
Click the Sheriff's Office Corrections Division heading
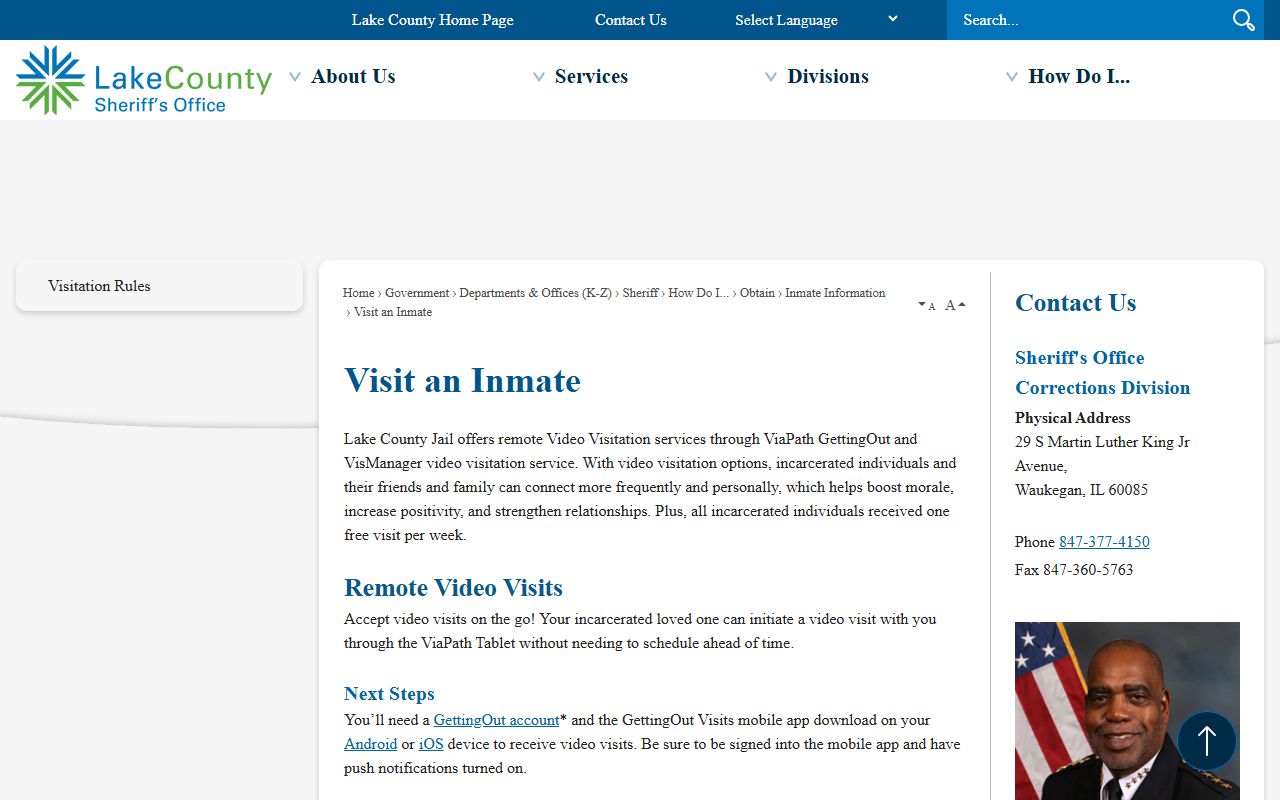point(1102,373)
